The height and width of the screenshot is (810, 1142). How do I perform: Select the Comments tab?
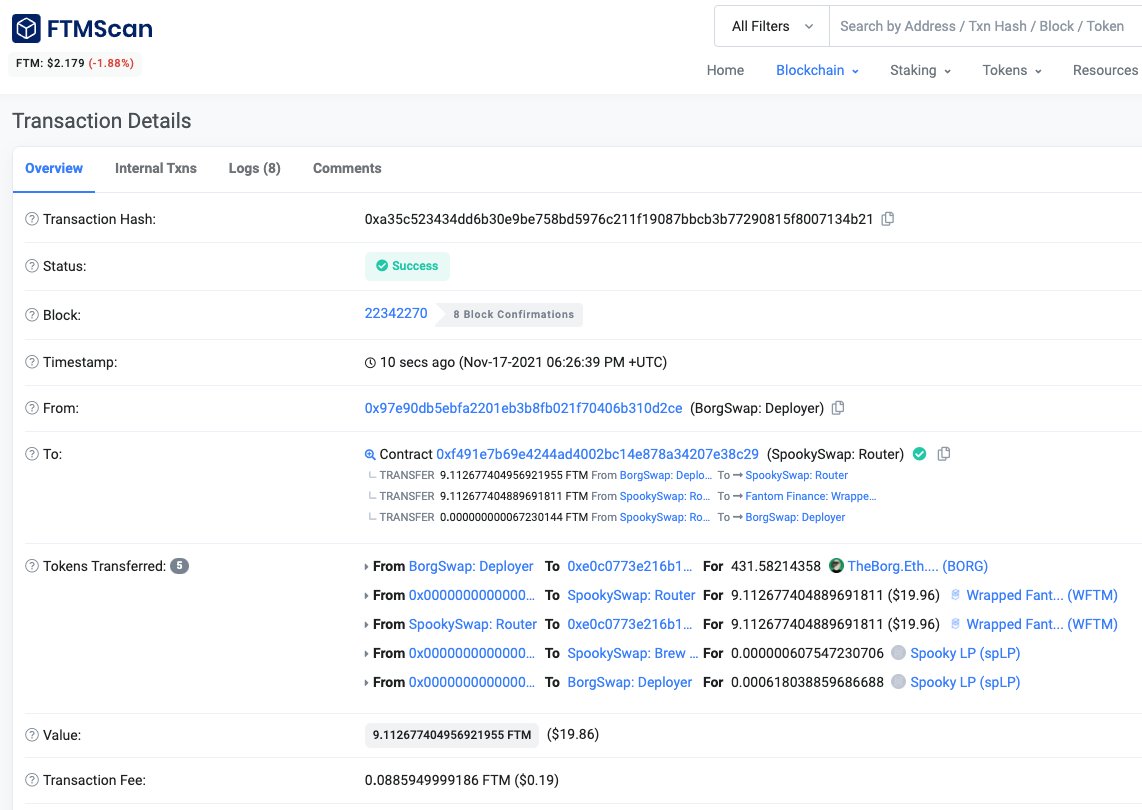[346, 168]
